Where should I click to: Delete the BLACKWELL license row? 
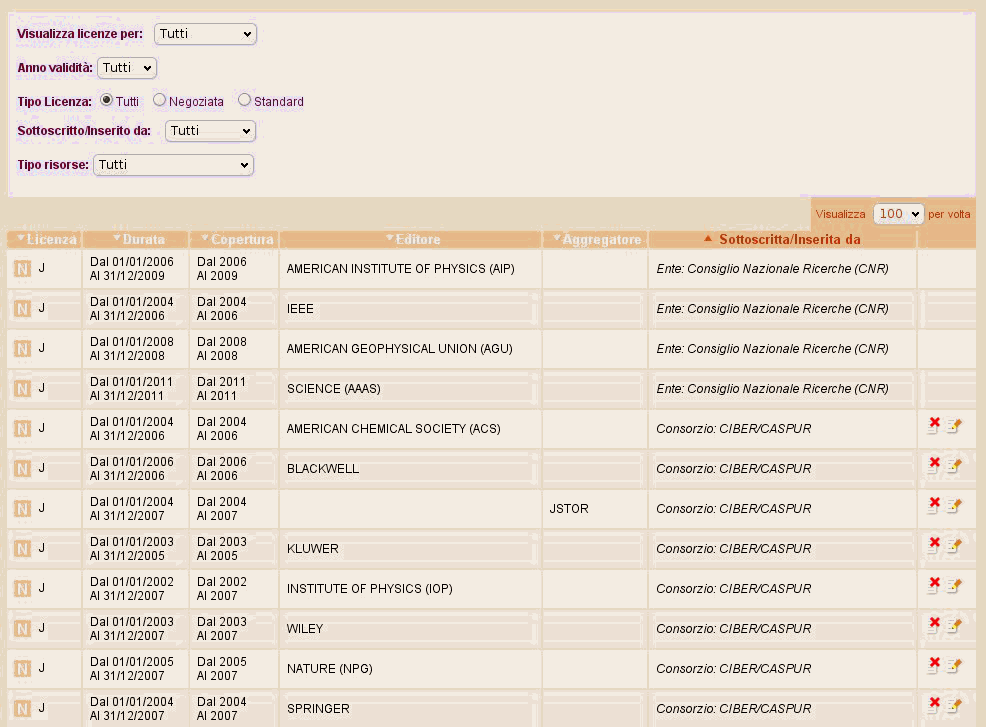coord(934,466)
